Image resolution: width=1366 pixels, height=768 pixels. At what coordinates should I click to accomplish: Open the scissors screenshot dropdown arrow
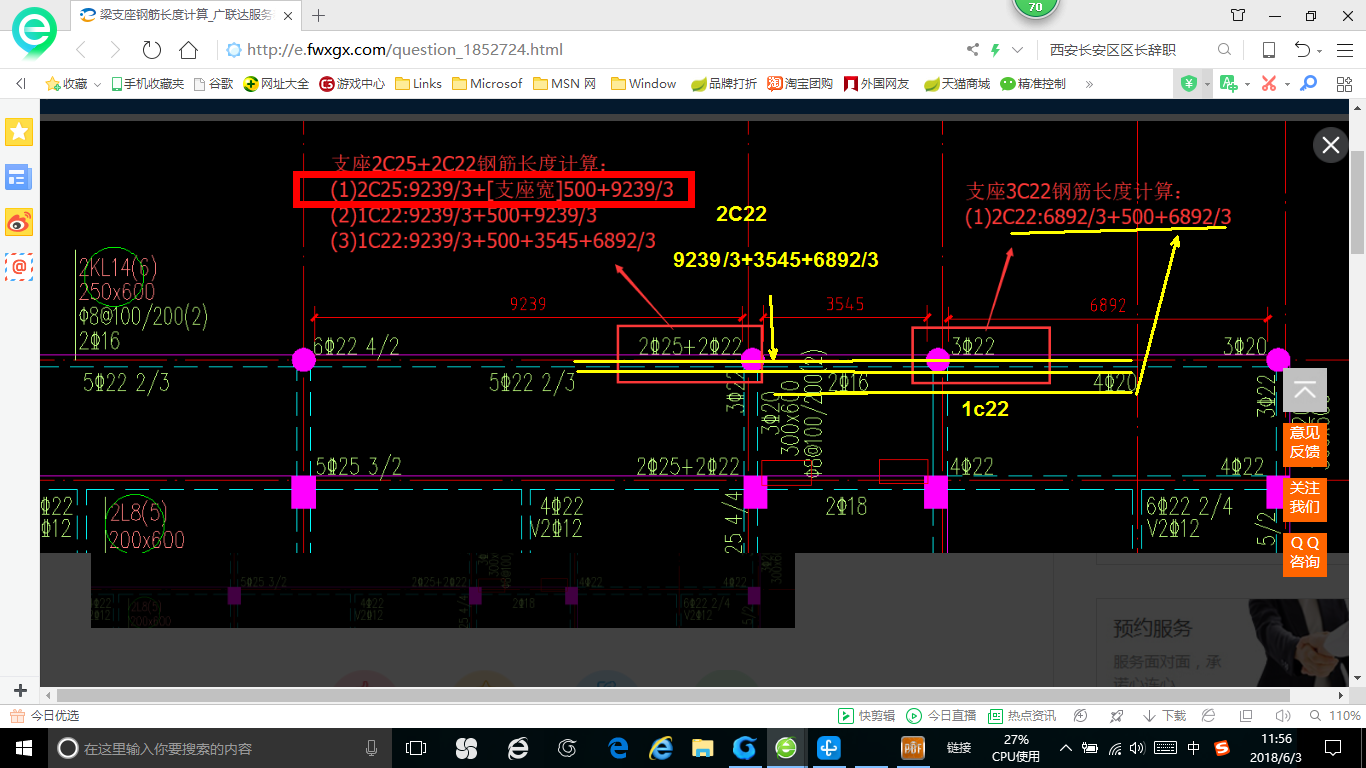tap(1286, 84)
